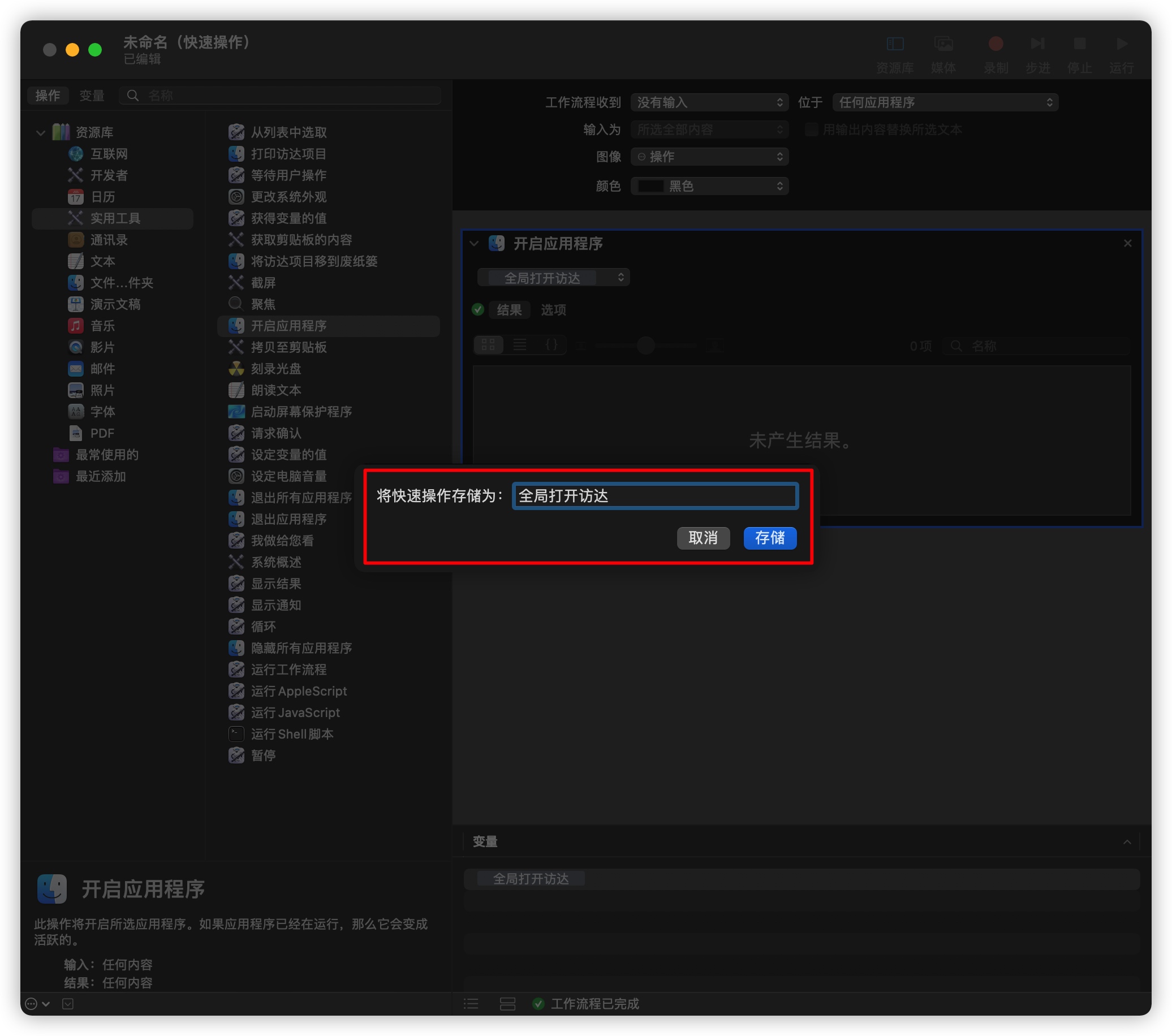Screen dimensions: 1172x1036
Task: Switch results to icon grid view
Action: 488,344
